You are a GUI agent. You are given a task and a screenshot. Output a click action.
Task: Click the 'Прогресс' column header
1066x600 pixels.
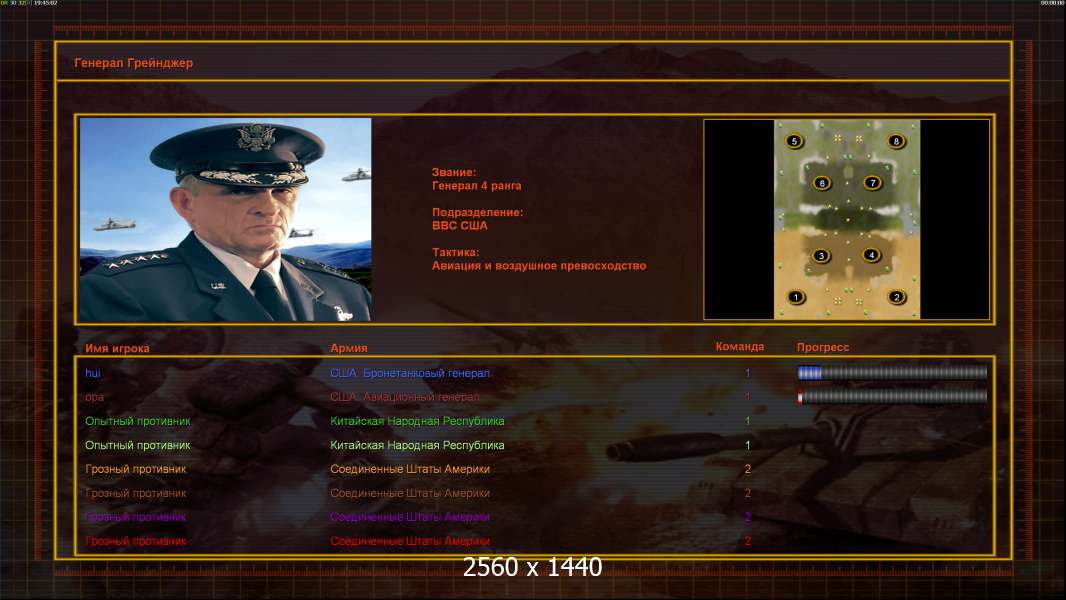pos(823,347)
